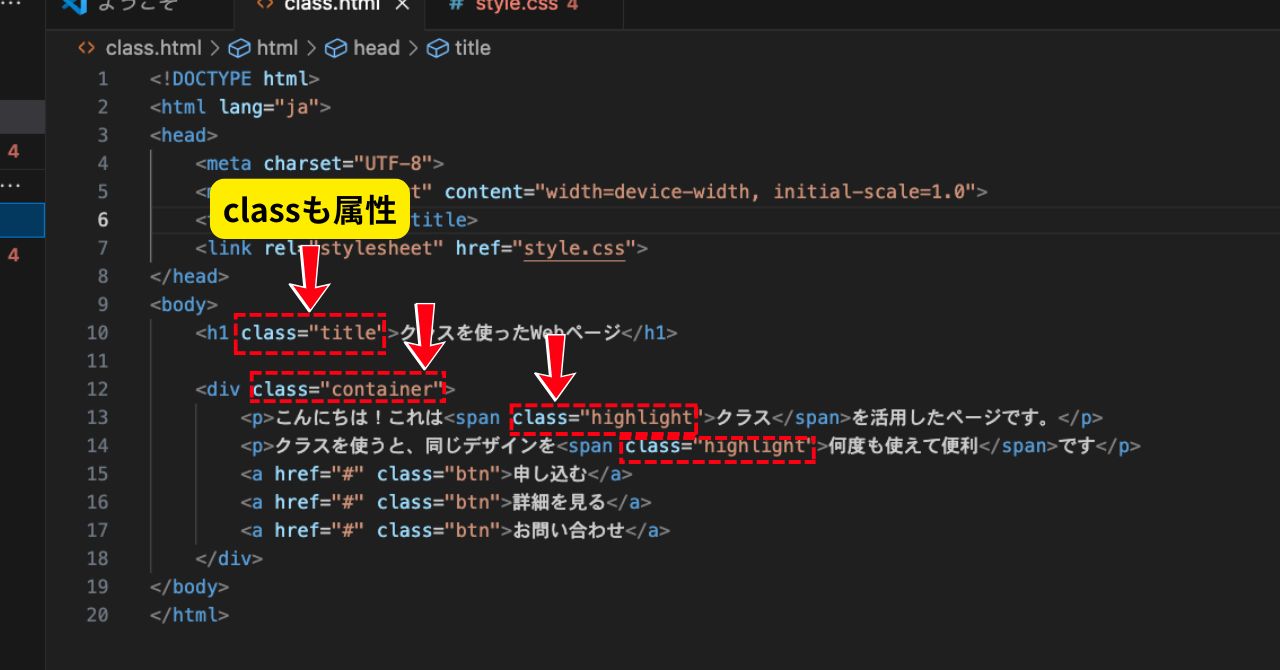
Task: Click the <!DOCTYPE html> declaration
Action: tap(235, 79)
